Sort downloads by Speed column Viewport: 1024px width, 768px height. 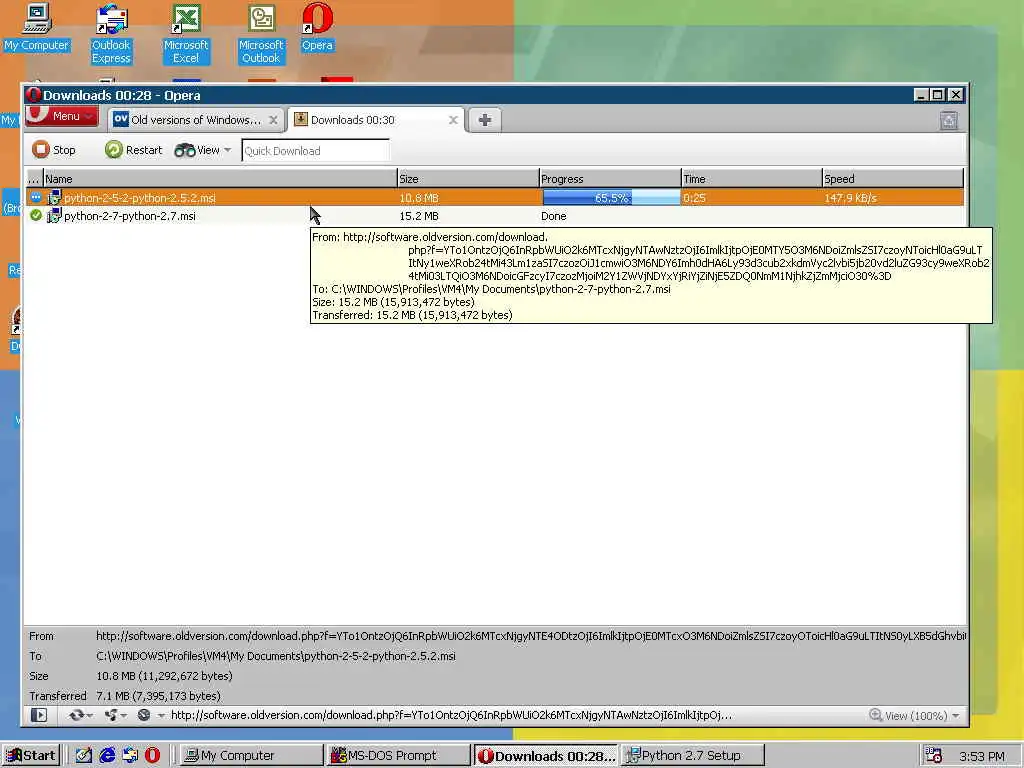893,179
